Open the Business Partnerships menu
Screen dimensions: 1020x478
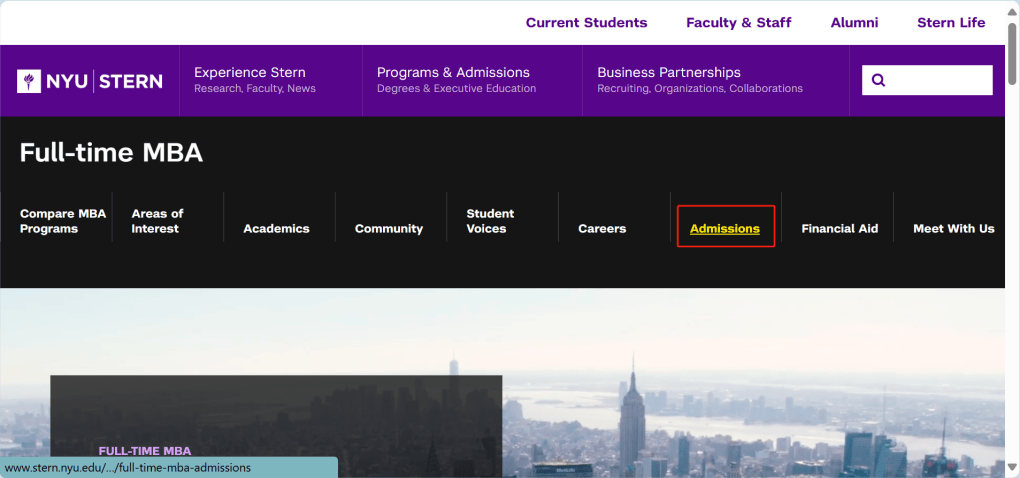700,80
